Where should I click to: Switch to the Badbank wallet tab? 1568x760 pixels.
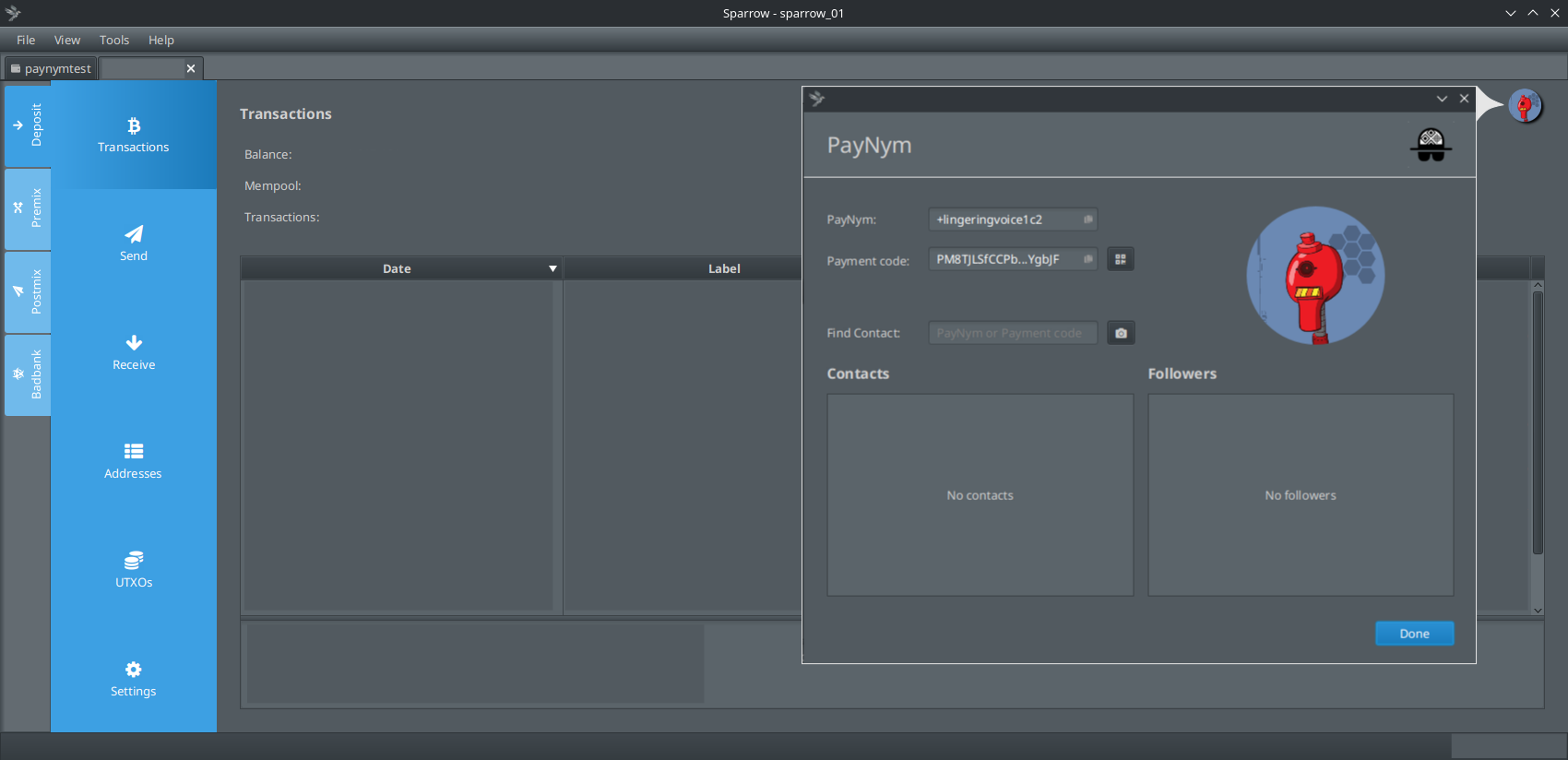28,374
